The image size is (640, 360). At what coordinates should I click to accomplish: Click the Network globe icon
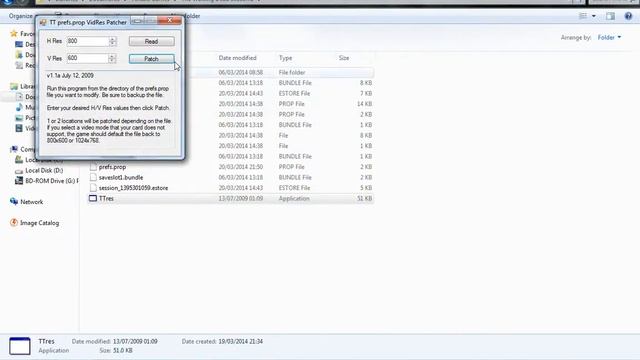pos(14,202)
